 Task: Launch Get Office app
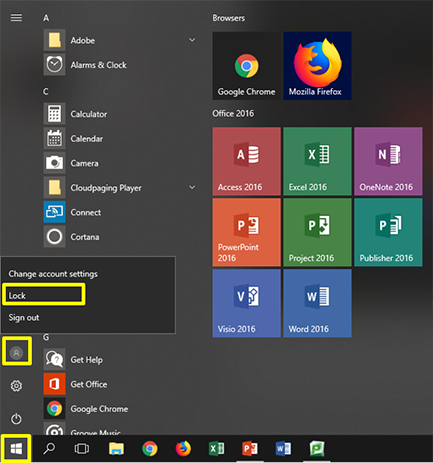pyautogui.click(x=120, y=384)
